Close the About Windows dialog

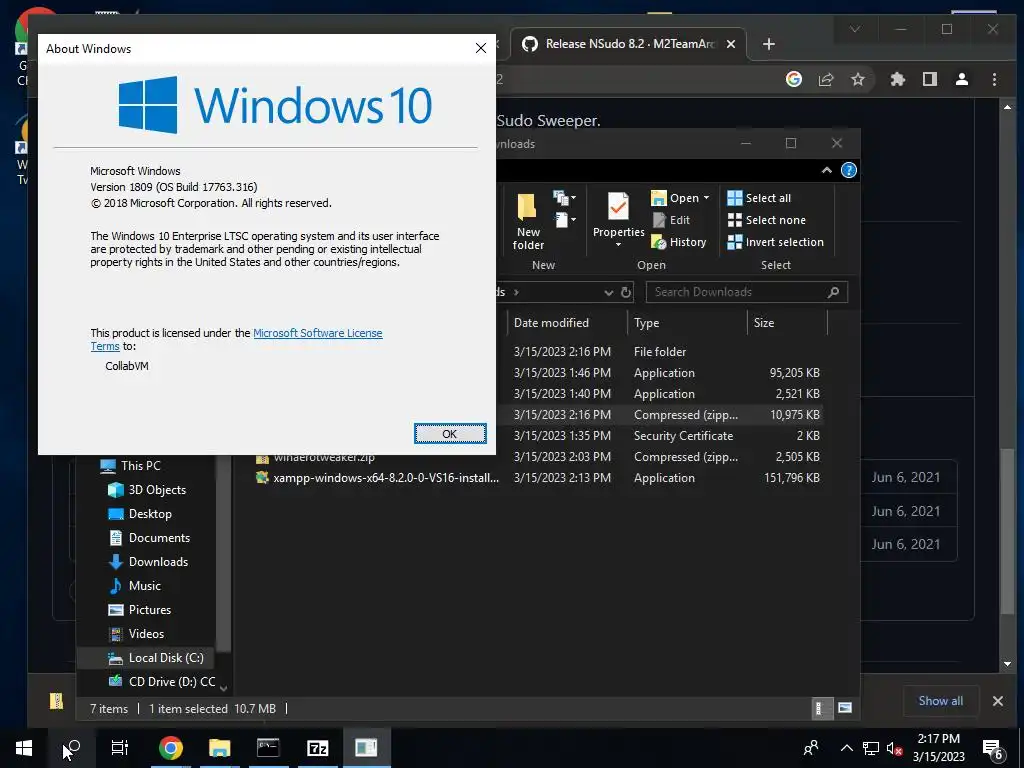coord(481,48)
